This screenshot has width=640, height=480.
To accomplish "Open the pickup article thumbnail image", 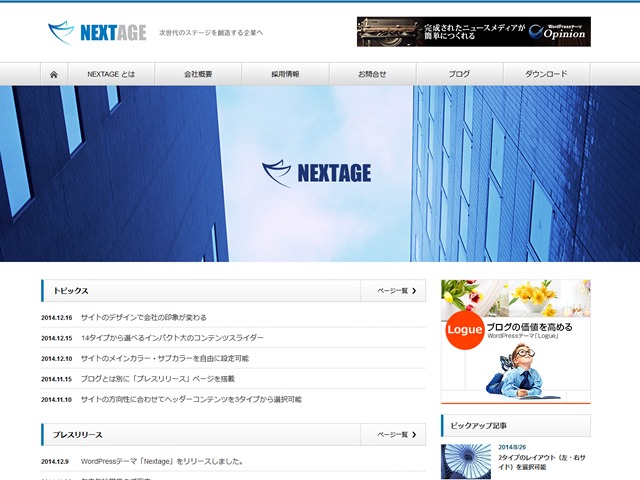I will click(x=466, y=462).
